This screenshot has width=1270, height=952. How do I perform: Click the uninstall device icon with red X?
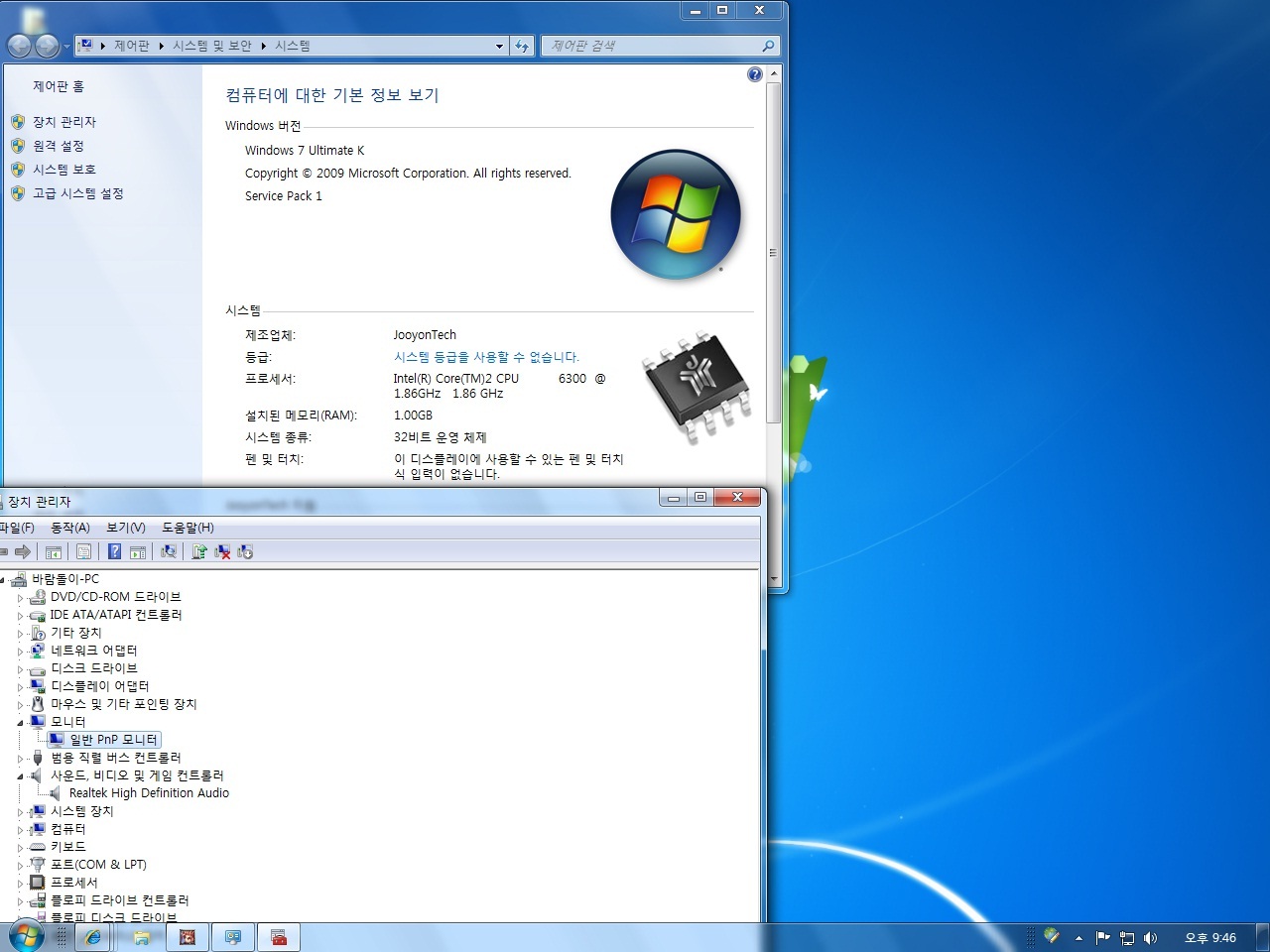click(x=222, y=552)
